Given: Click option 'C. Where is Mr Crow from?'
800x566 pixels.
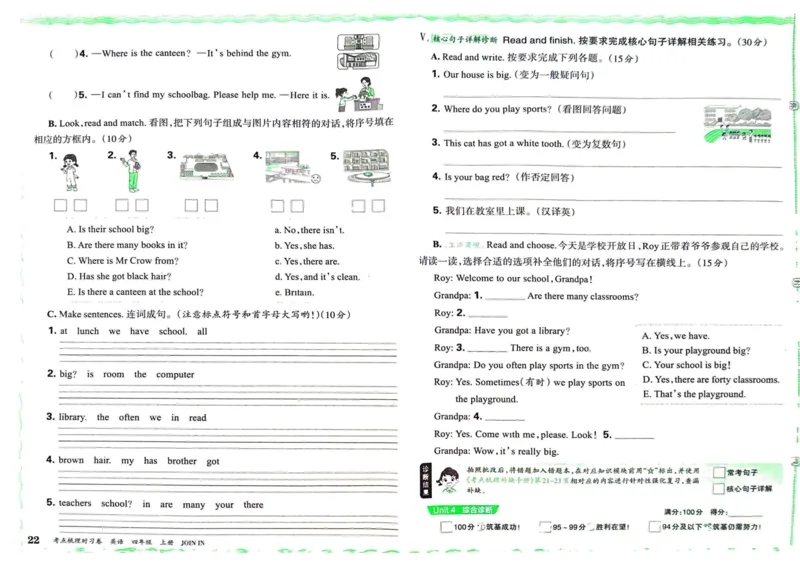Looking at the screenshot, I should pyautogui.click(x=122, y=261).
